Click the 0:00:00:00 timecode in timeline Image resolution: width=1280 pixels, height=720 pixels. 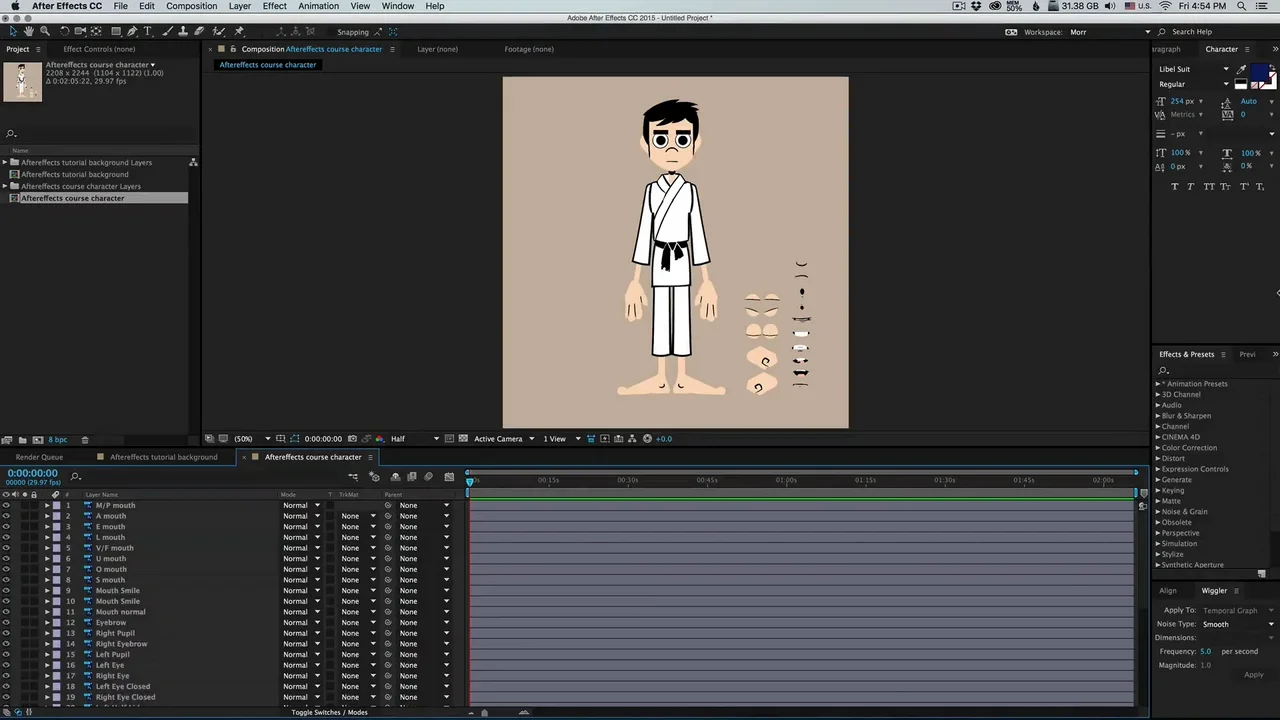pyautogui.click(x=32, y=473)
